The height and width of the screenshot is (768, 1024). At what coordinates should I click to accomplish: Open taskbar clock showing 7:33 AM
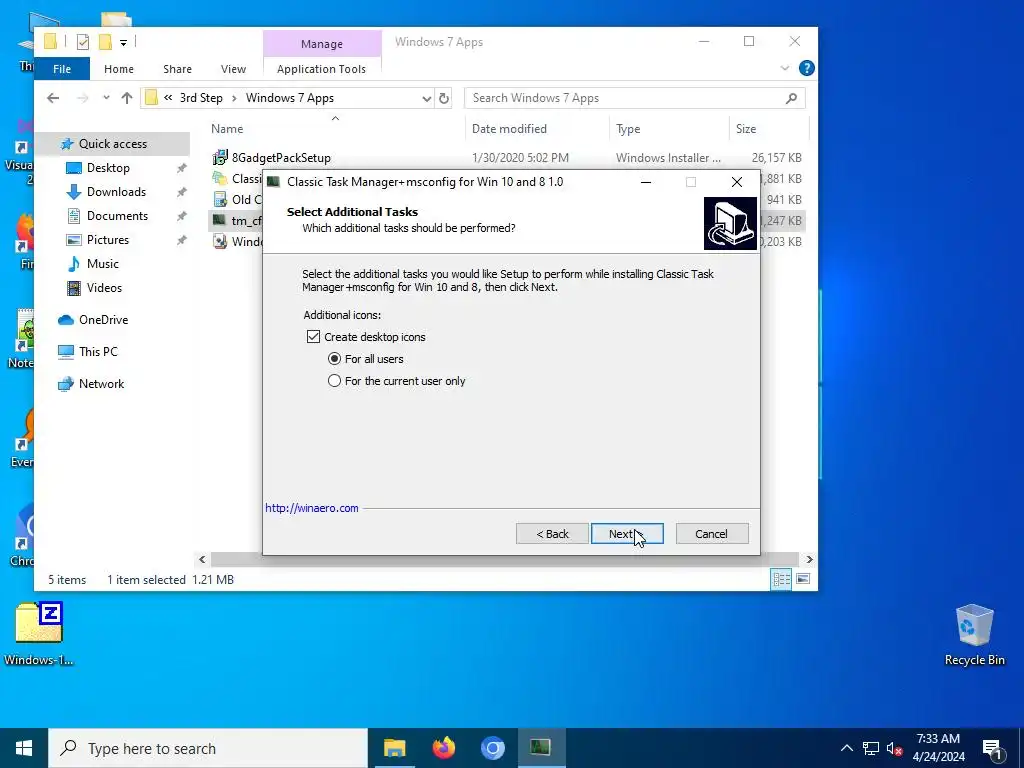(x=938, y=748)
